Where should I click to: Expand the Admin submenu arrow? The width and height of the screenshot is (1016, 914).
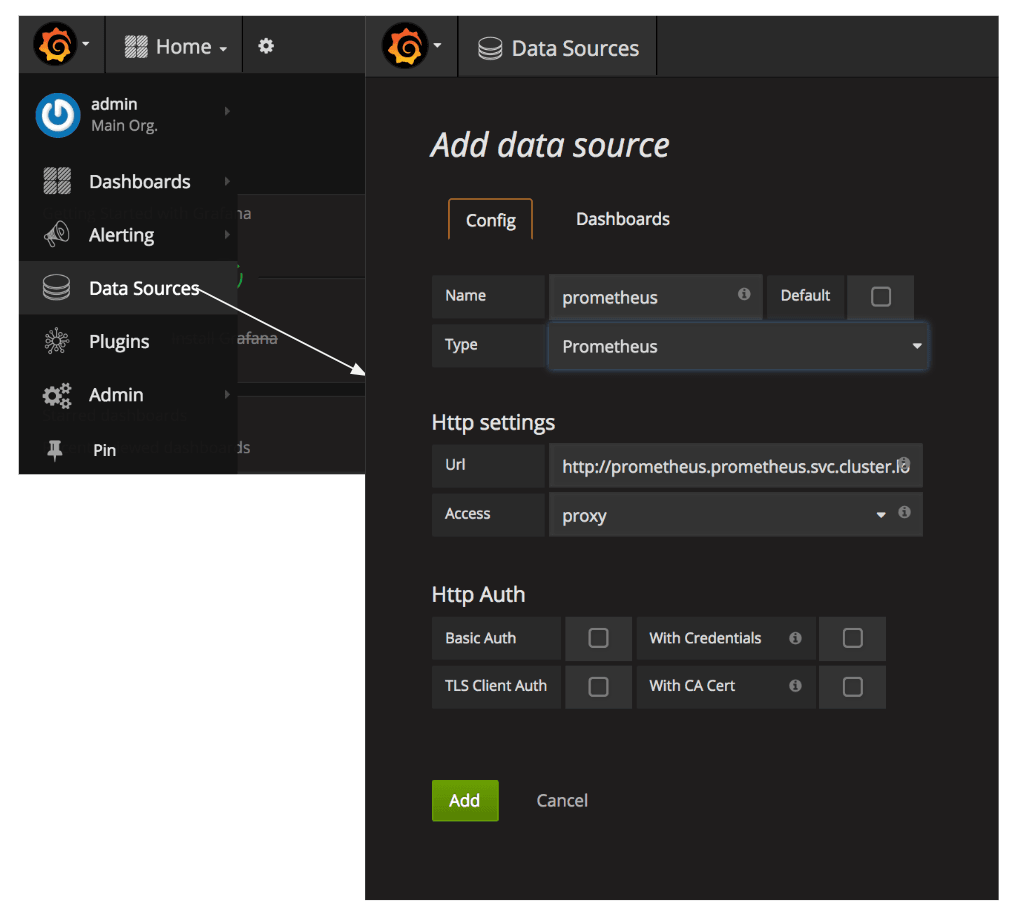click(x=227, y=394)
